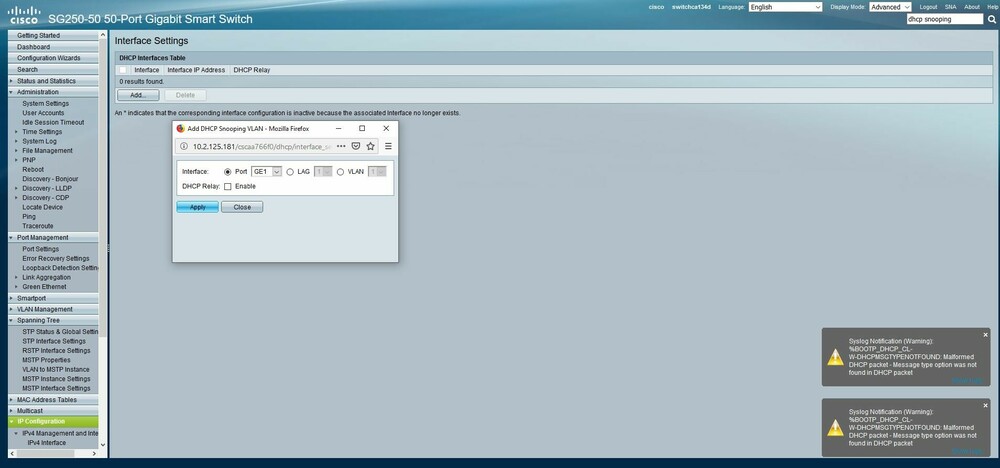Open the Port Management menu section
The image size is (1000, 468).
(x=43, y=237)
